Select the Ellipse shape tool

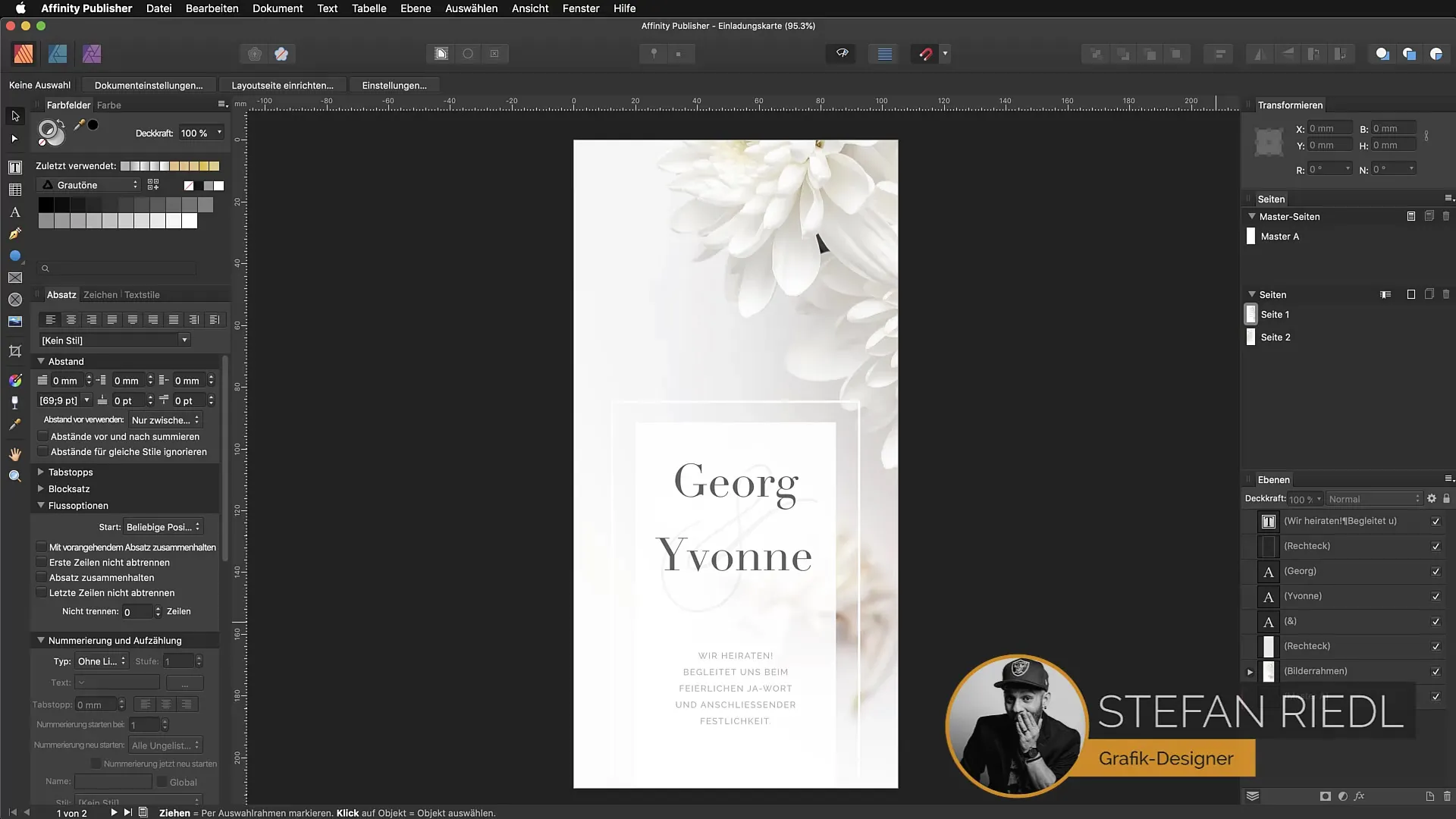[x=15, y=256]
